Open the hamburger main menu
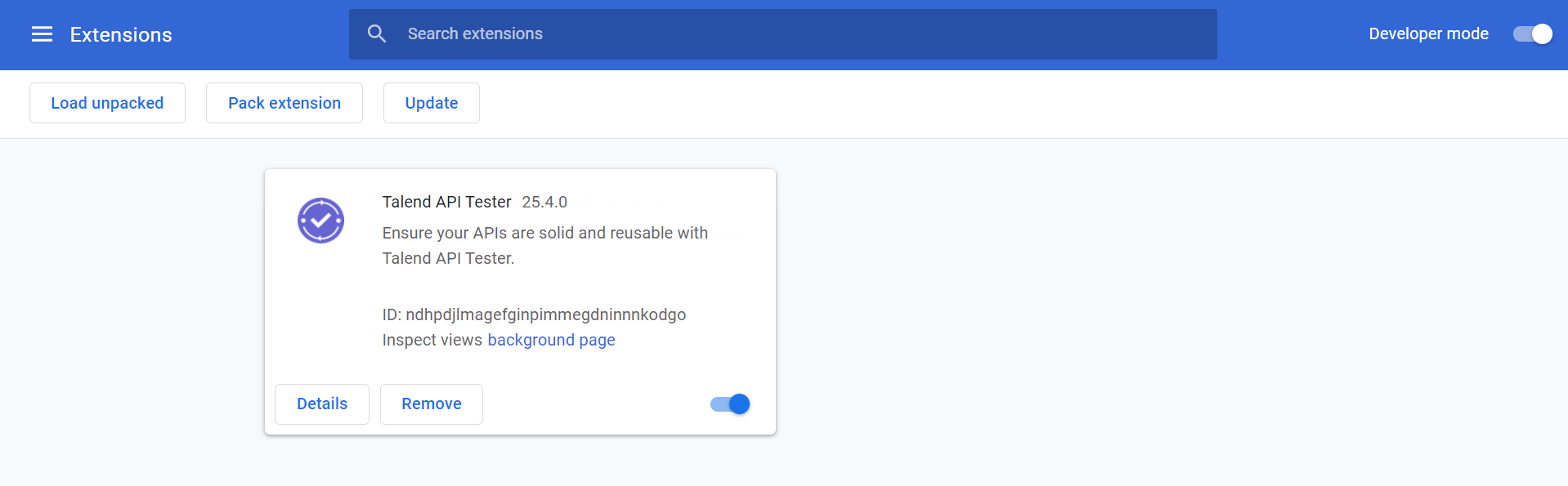This screenshot has width=1568, height=486. [x=42, y=34]
